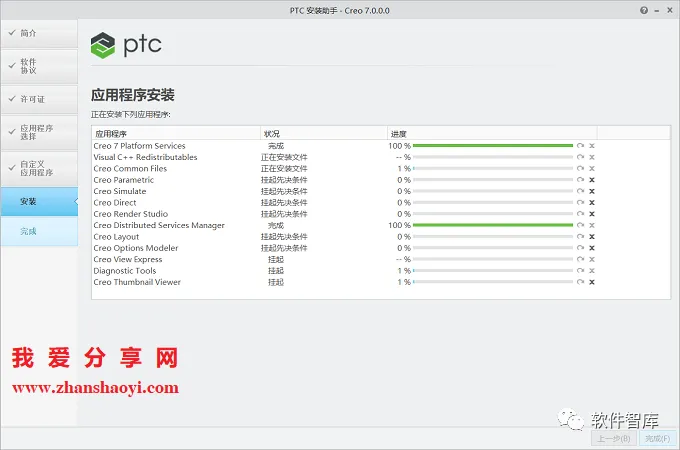Go to the 应用程序选择 step in sidebar
The width and height of the screenshot is (680, 450).
39,132
